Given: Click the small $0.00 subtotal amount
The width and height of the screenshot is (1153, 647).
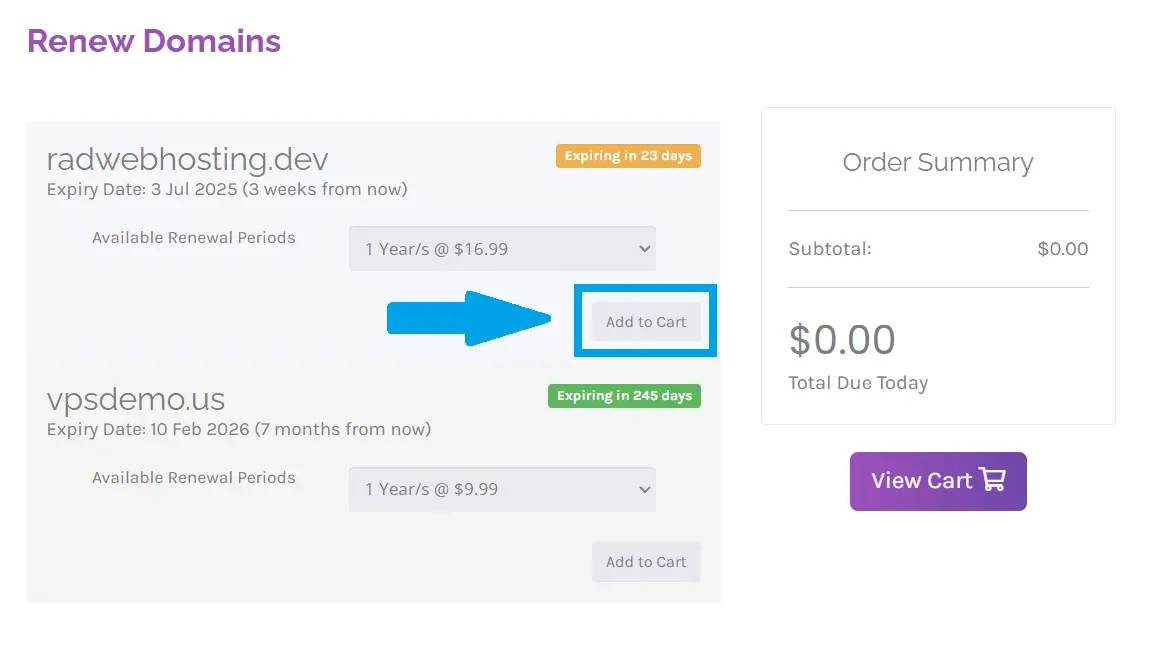Looking at the screenshot, I should [1062, 249].
